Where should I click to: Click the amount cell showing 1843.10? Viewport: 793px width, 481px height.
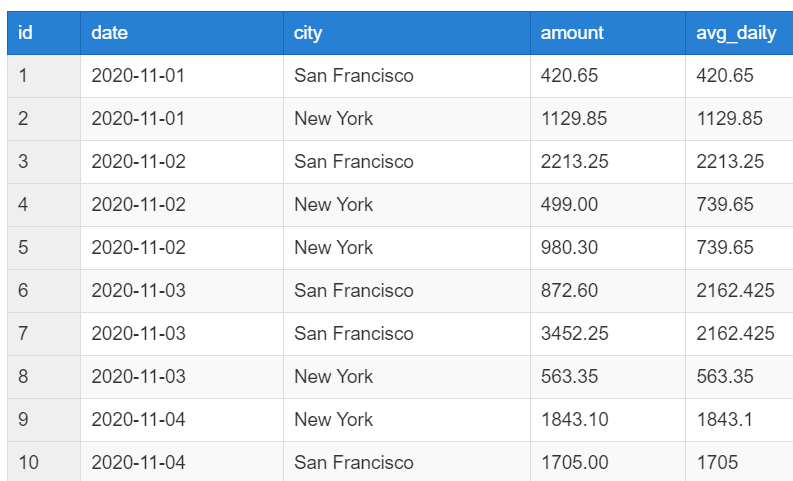[x=574, y=419]
